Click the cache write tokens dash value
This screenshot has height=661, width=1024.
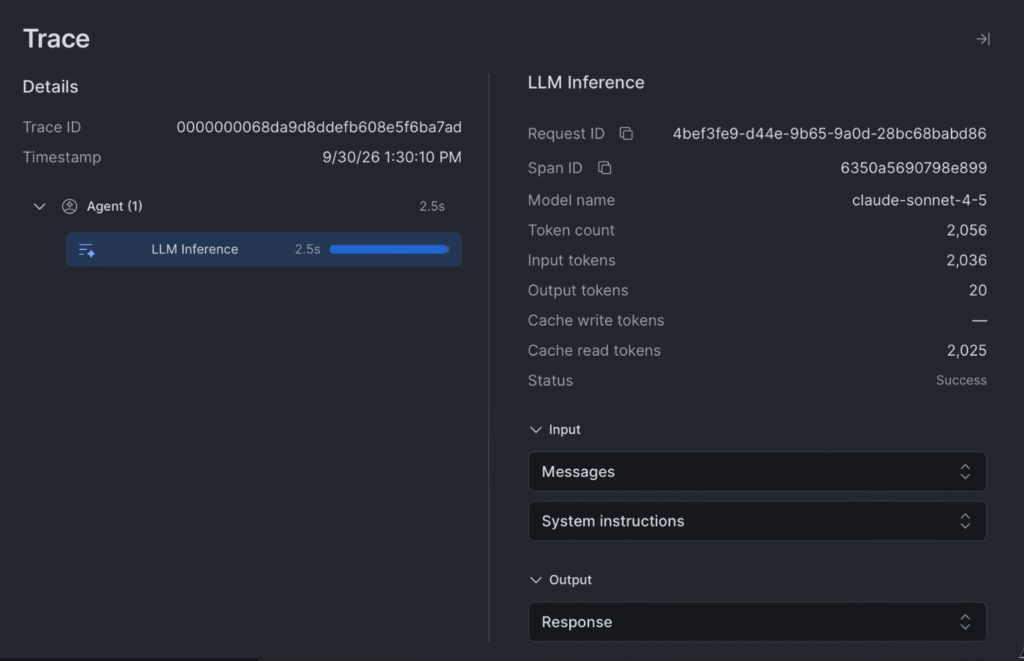pos(979,321)
